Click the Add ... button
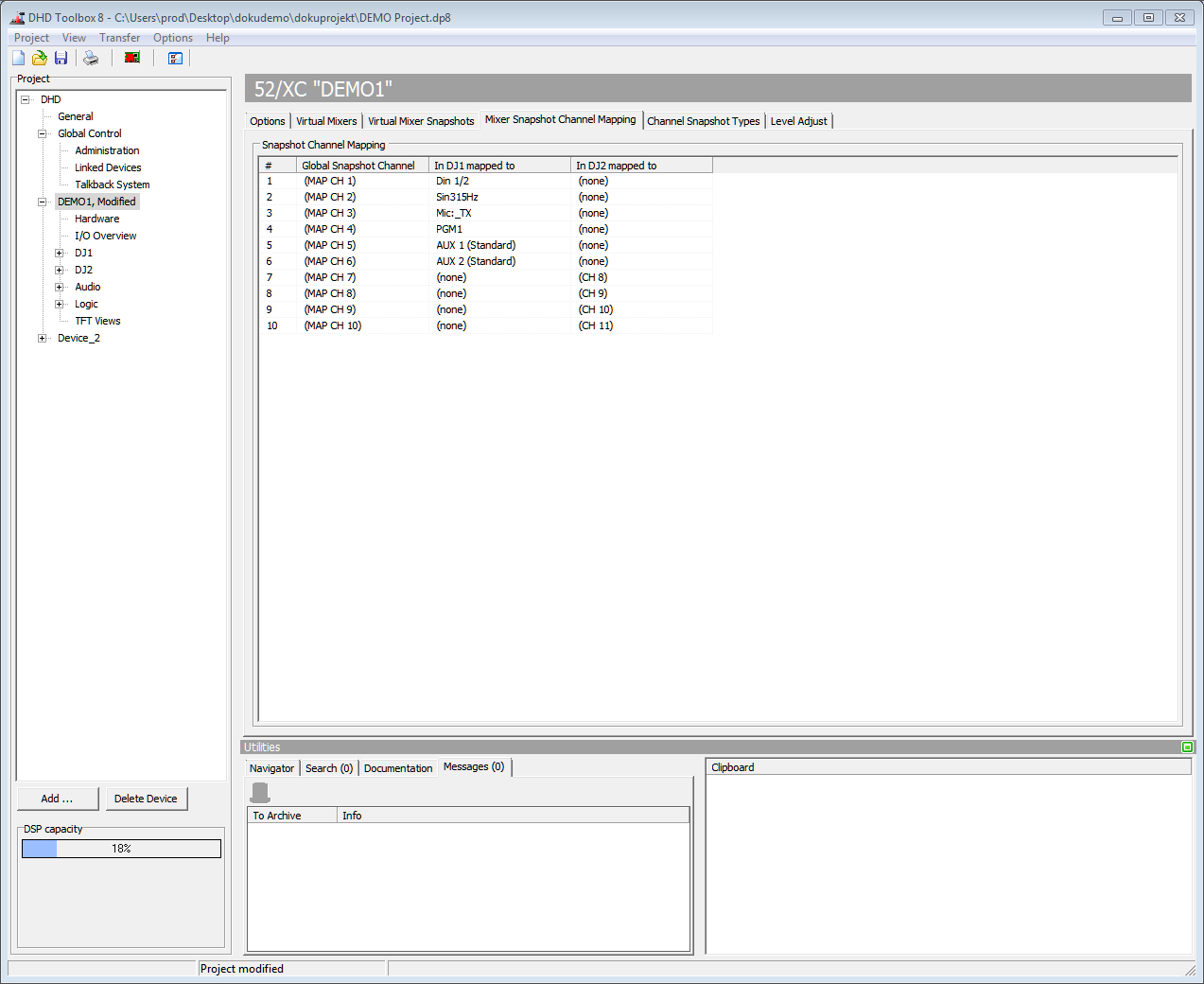The height and width of the screenshot is (984, 1204). pos(58,799)
